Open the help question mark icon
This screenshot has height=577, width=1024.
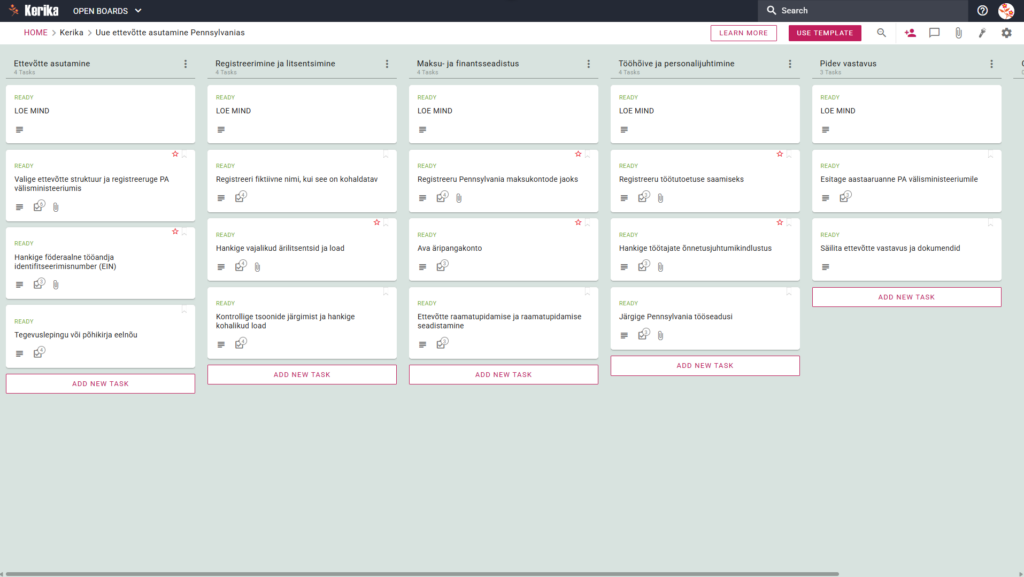pos(982,10)
